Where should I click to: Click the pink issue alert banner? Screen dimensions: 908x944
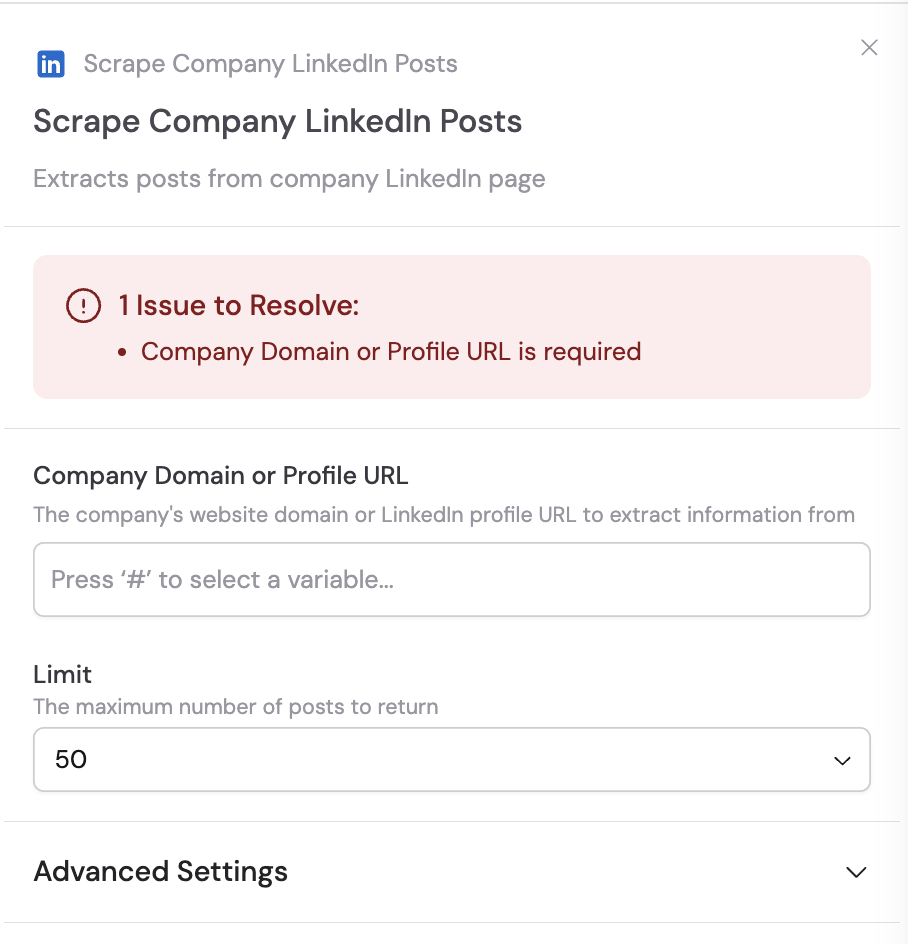pos(452,327)
